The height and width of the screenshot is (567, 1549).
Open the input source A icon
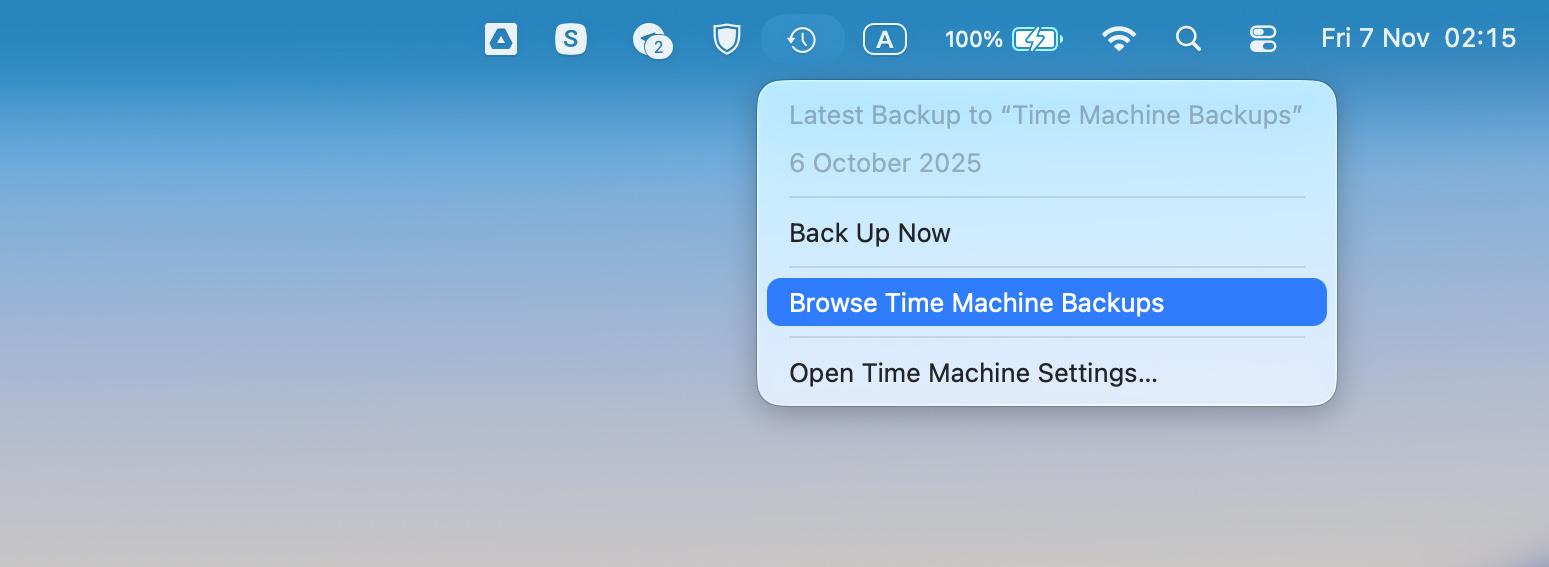click(884, 39)
